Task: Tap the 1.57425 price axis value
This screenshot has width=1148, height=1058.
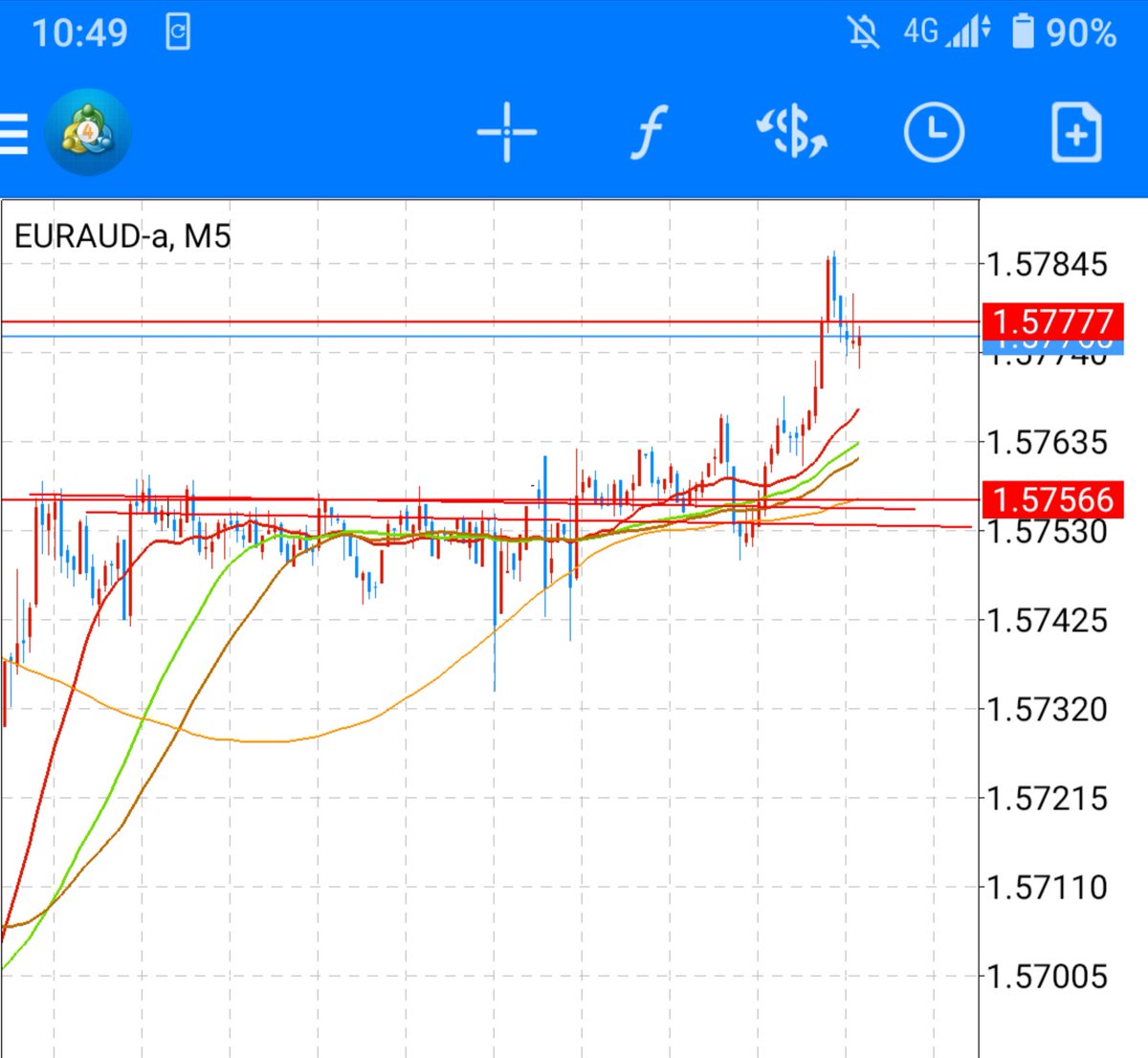Action: pyautogui.click(x=1048, y=620)
